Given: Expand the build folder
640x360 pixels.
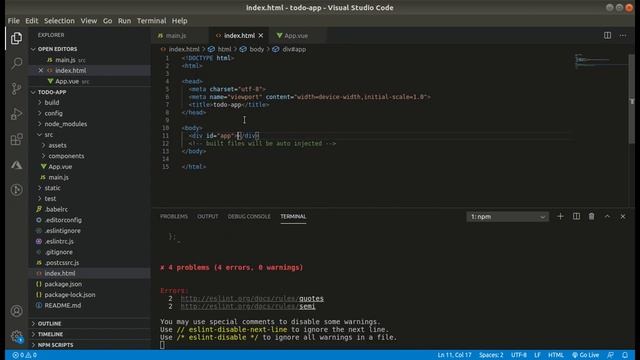Looking at the screenshot, I should coord(52,102).
